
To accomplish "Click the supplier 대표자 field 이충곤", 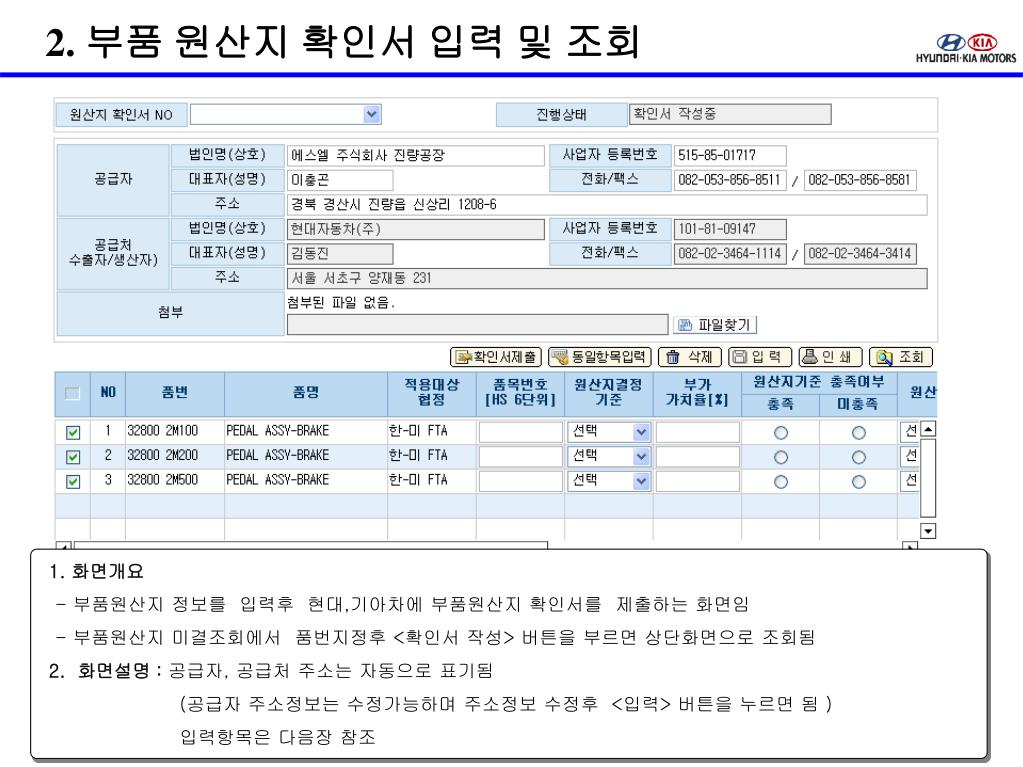I will (x=340, y=180).
